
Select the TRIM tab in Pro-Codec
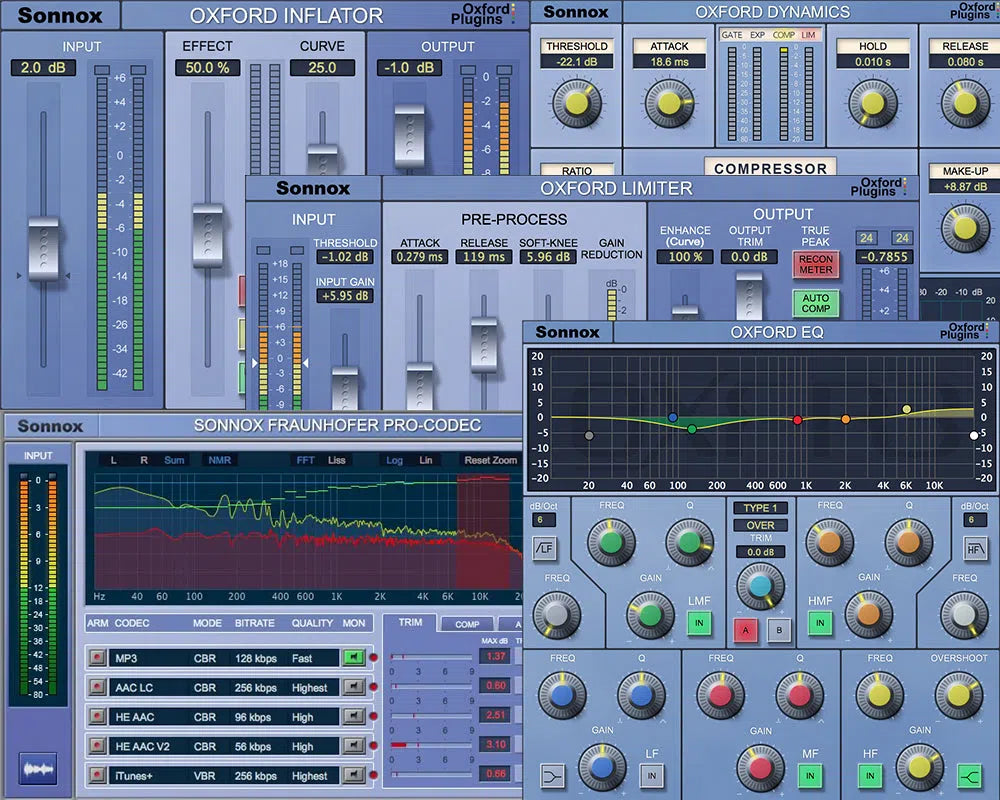[x=410, y=620]
